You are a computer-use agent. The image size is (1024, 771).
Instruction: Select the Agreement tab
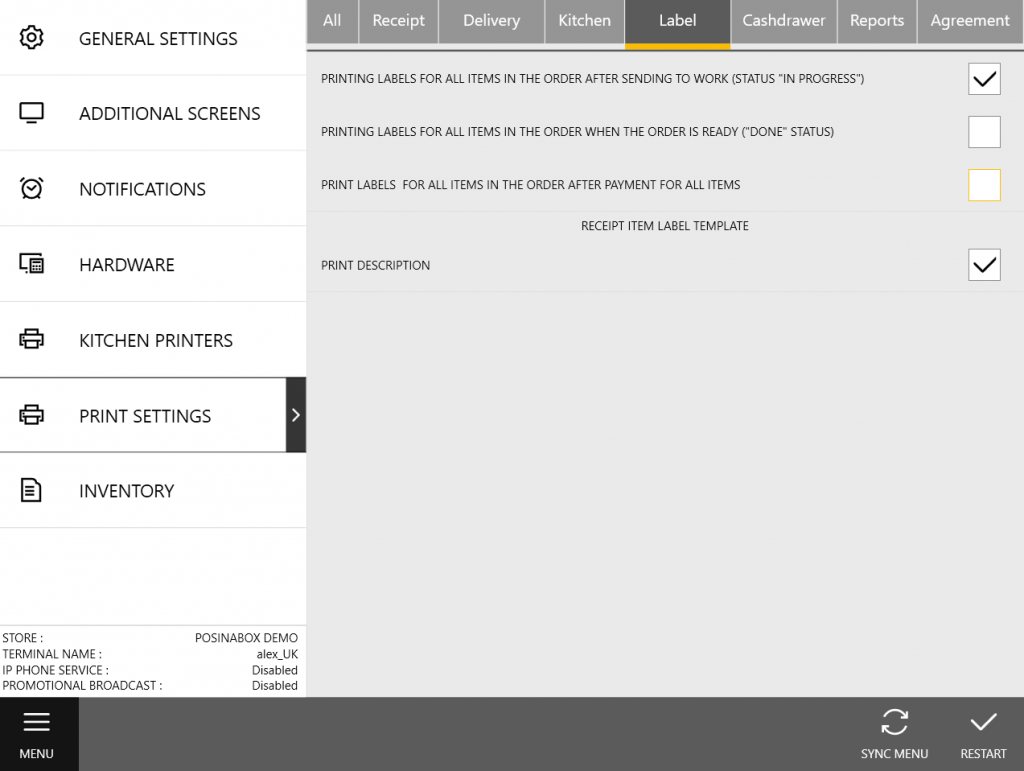click(x=969, y=20)
